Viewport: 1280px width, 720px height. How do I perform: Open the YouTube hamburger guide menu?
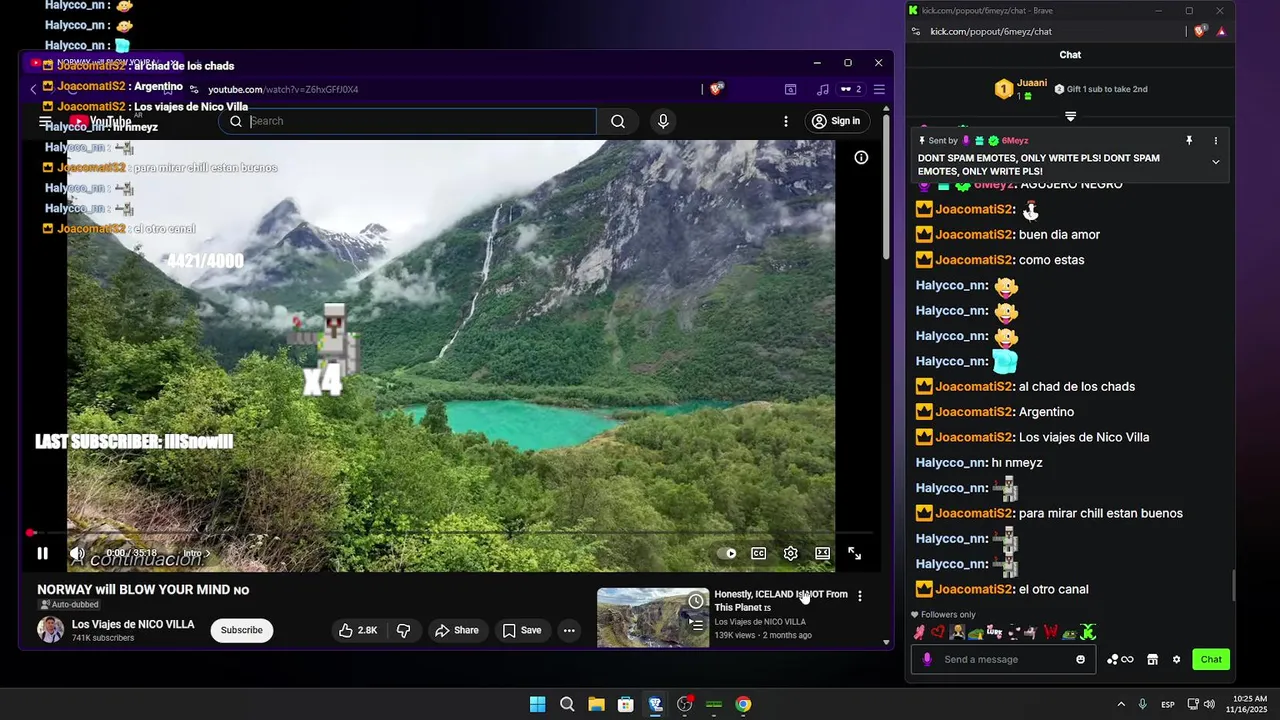tap(45, 121)
